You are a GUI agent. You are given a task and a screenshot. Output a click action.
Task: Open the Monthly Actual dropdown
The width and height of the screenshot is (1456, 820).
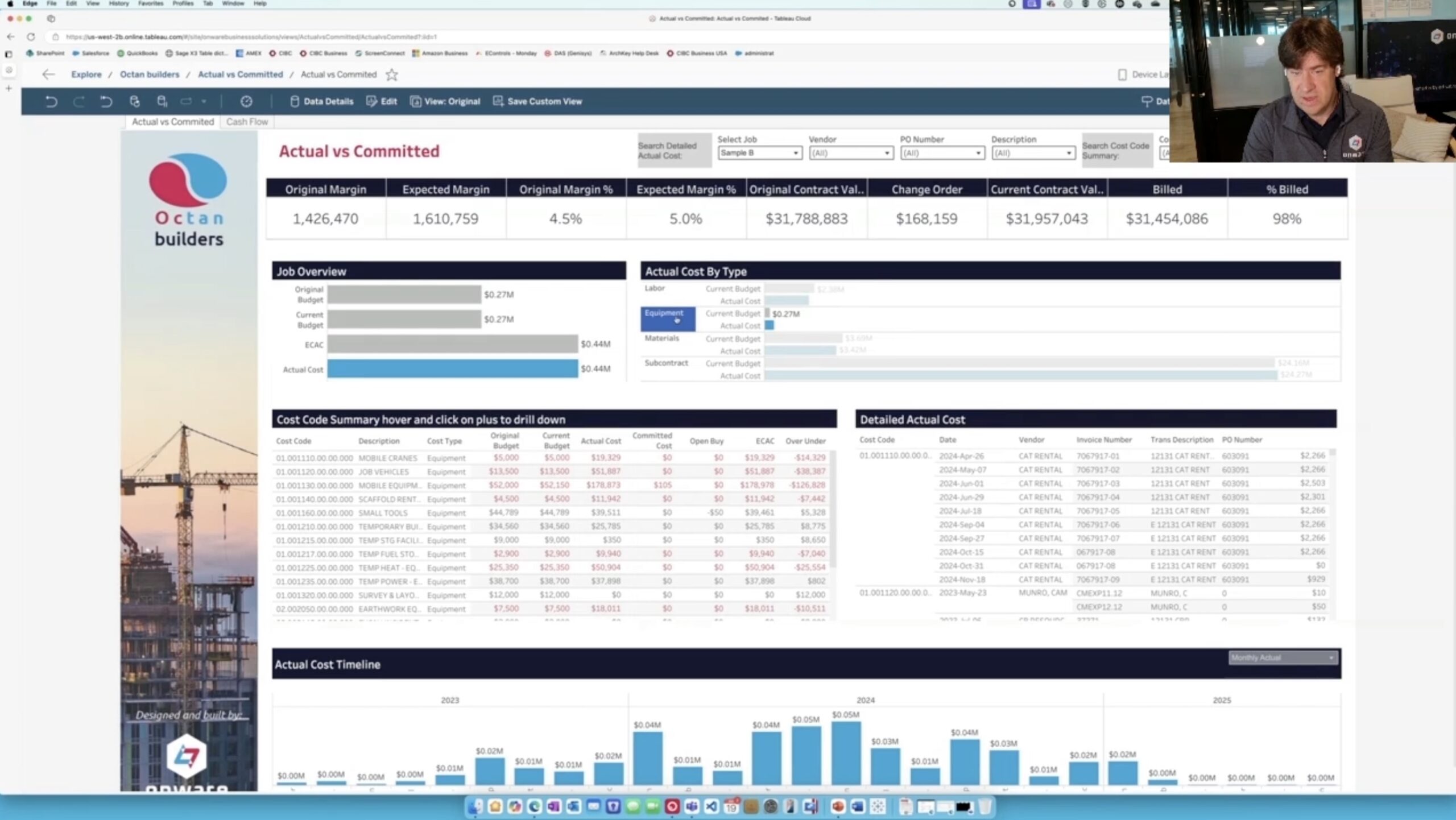[x=1283, y=658]
